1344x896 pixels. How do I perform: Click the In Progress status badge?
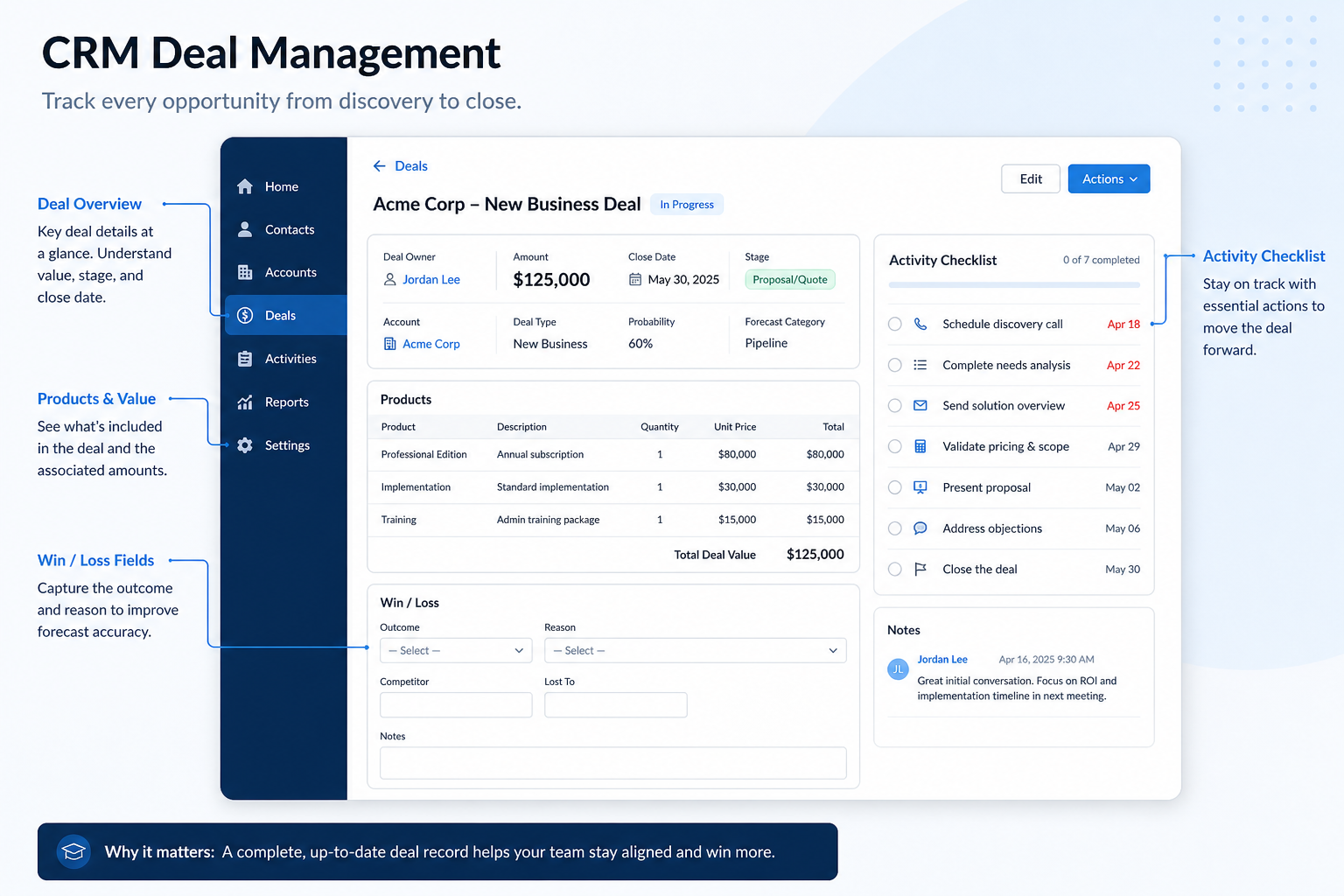point(687,204)
